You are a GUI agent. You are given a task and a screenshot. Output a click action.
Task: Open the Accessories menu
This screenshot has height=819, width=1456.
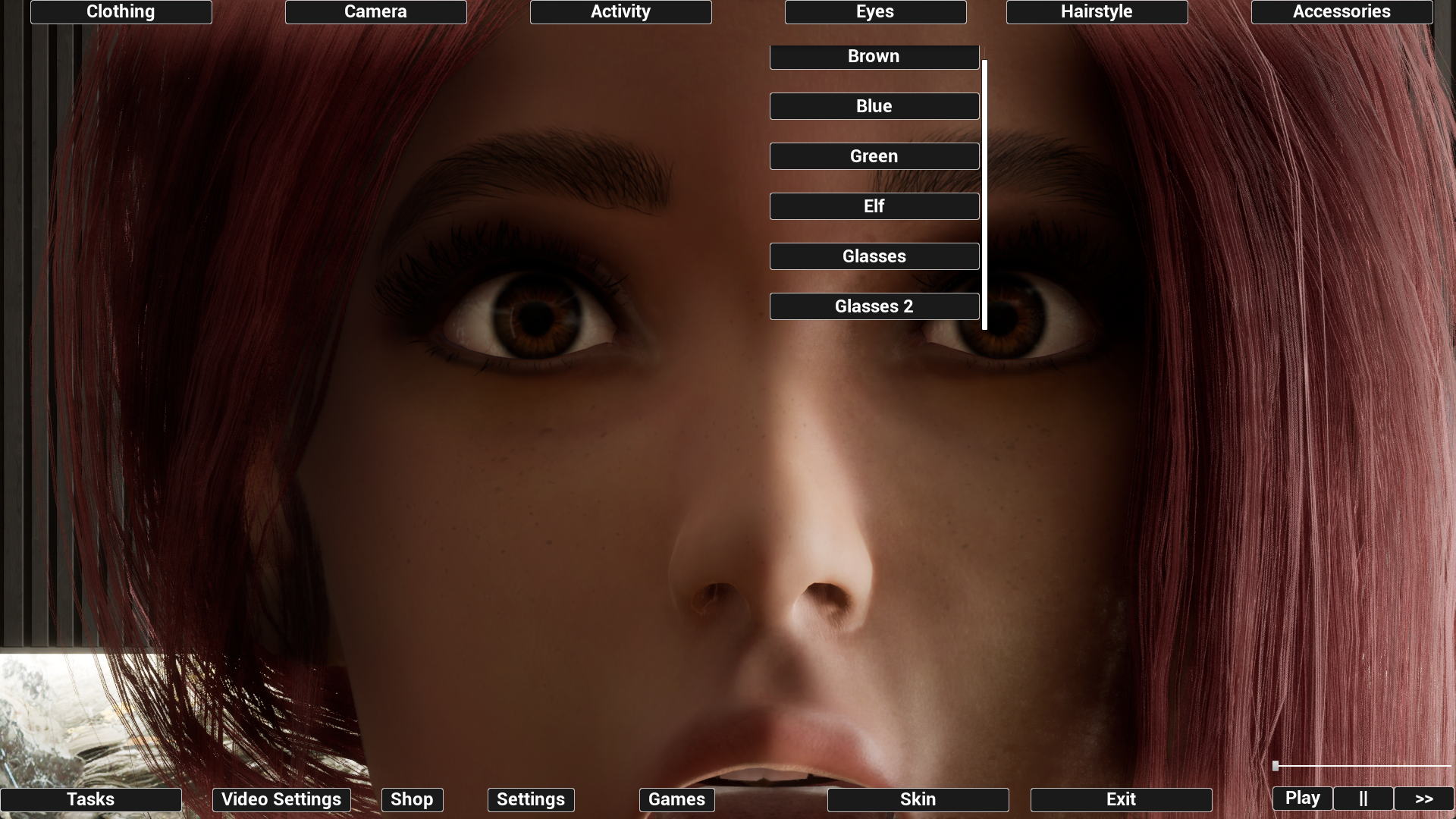tap(1341, 11)
